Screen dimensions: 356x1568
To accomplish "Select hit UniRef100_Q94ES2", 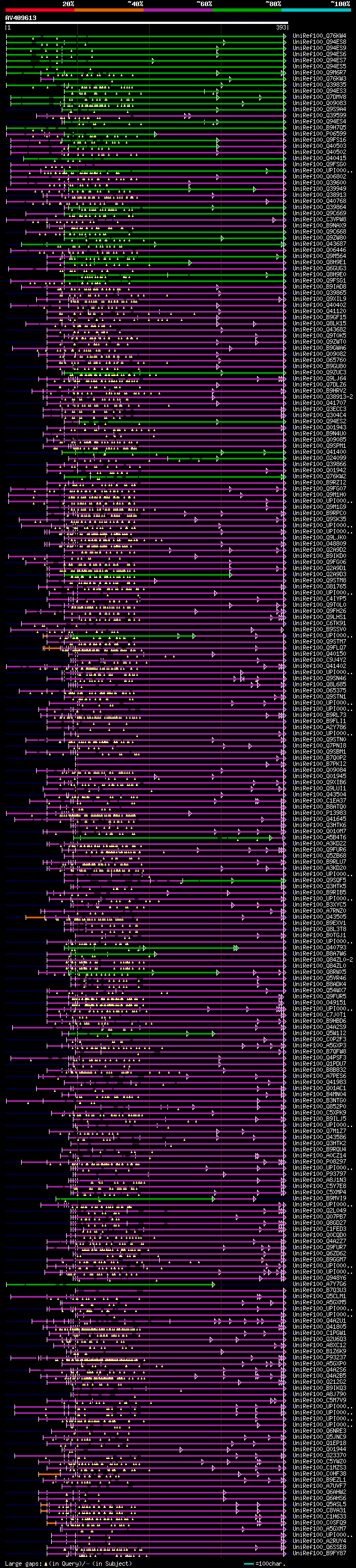I will click(319, 421).
